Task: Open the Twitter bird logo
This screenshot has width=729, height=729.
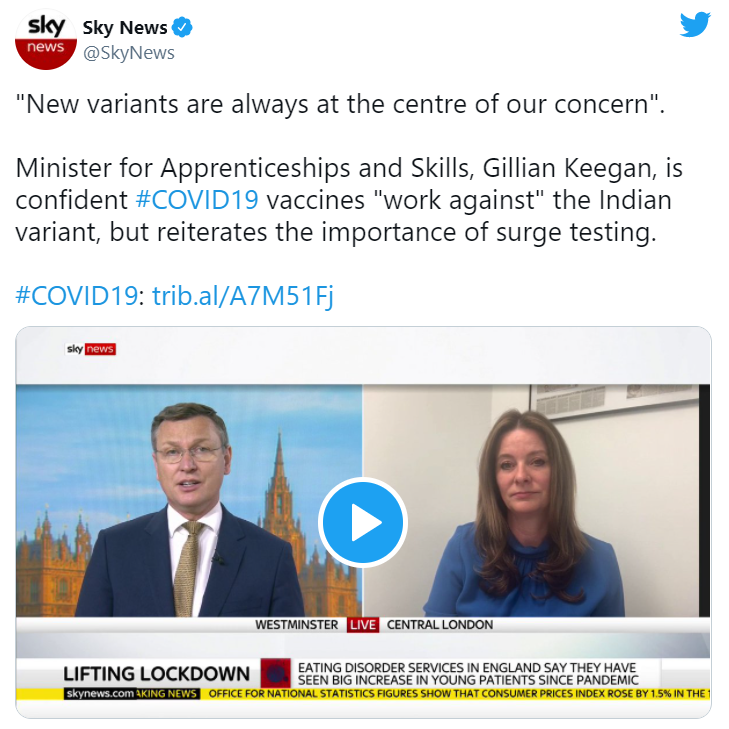Action: (695, 25)
